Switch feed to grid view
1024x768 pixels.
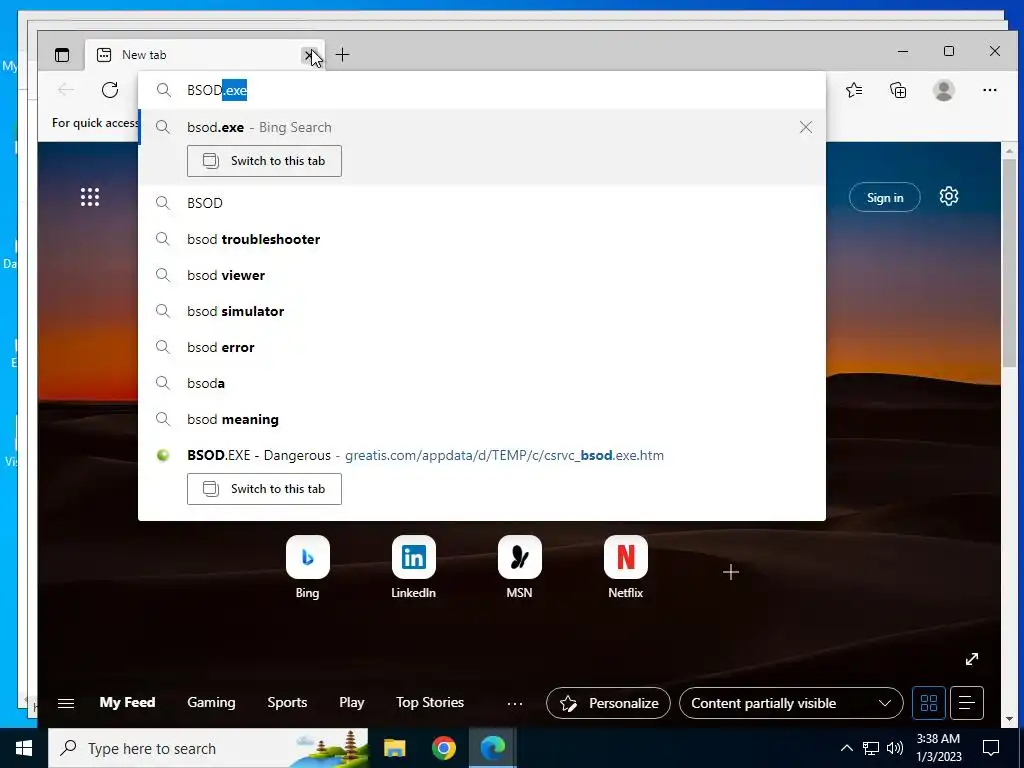click(x=929, y=703)
